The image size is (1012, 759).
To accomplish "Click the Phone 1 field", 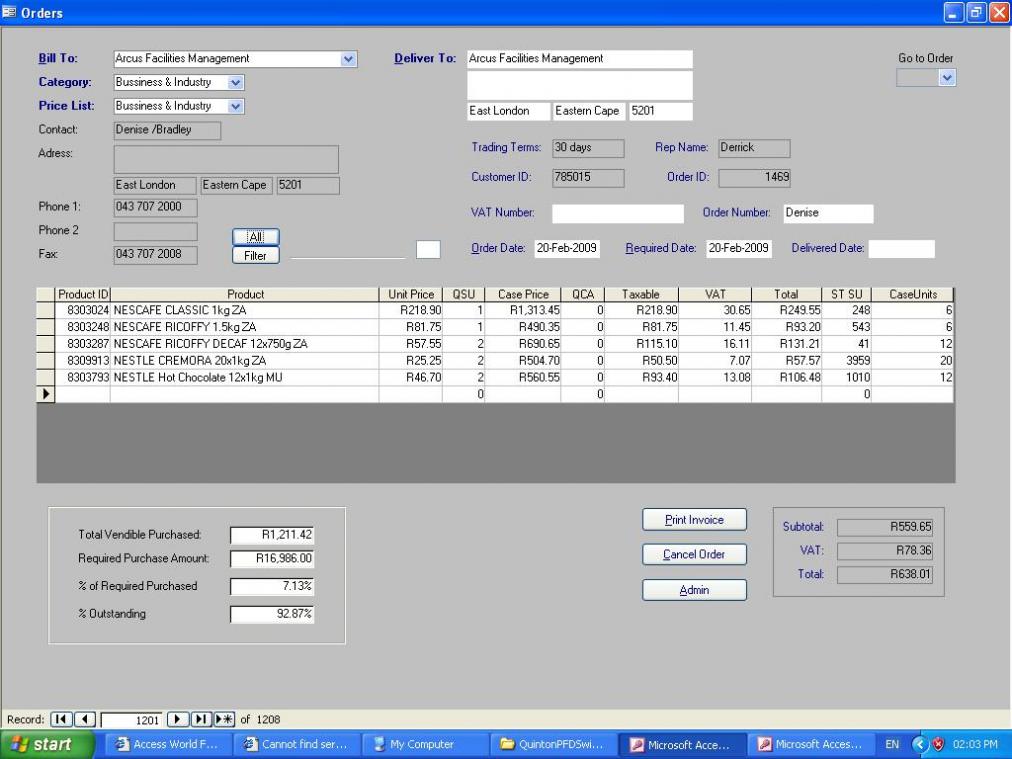I will 156,207.
